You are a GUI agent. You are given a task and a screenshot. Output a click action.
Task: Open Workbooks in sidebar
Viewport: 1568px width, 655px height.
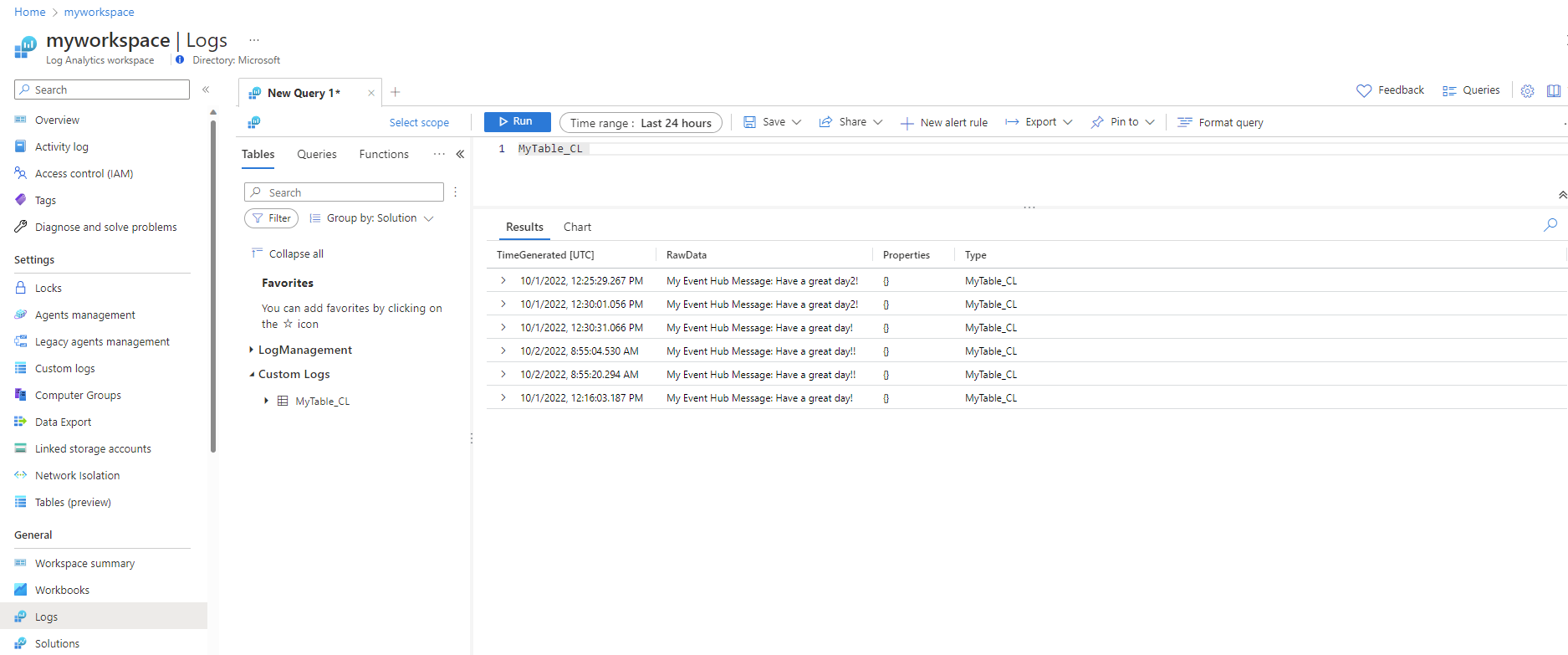tap(62, 590)
